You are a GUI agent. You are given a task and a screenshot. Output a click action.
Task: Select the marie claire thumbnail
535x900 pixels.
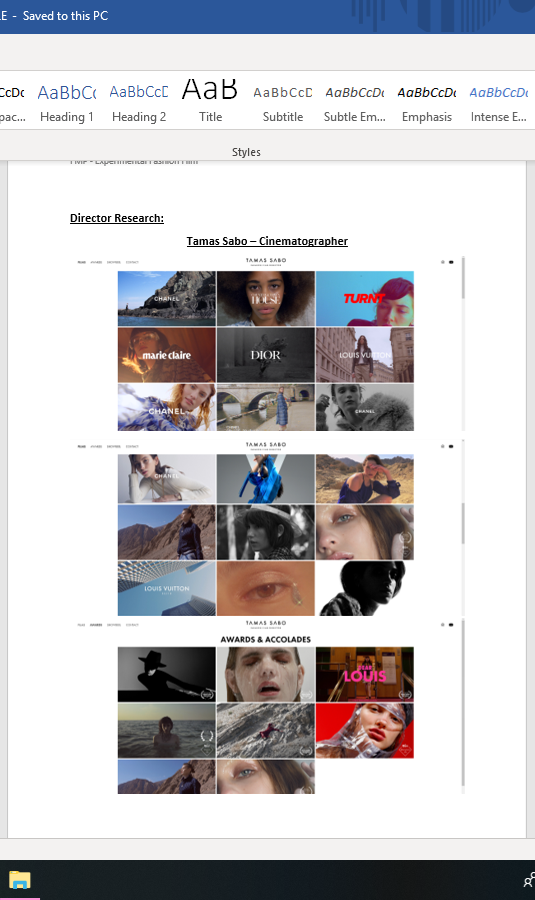tap(166, 355)
